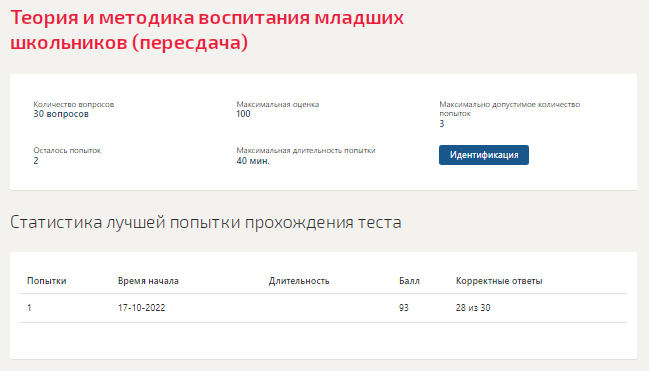Click the 40 мин. duration value
This screenshot has width=649, height=371.
click(253, 161)
